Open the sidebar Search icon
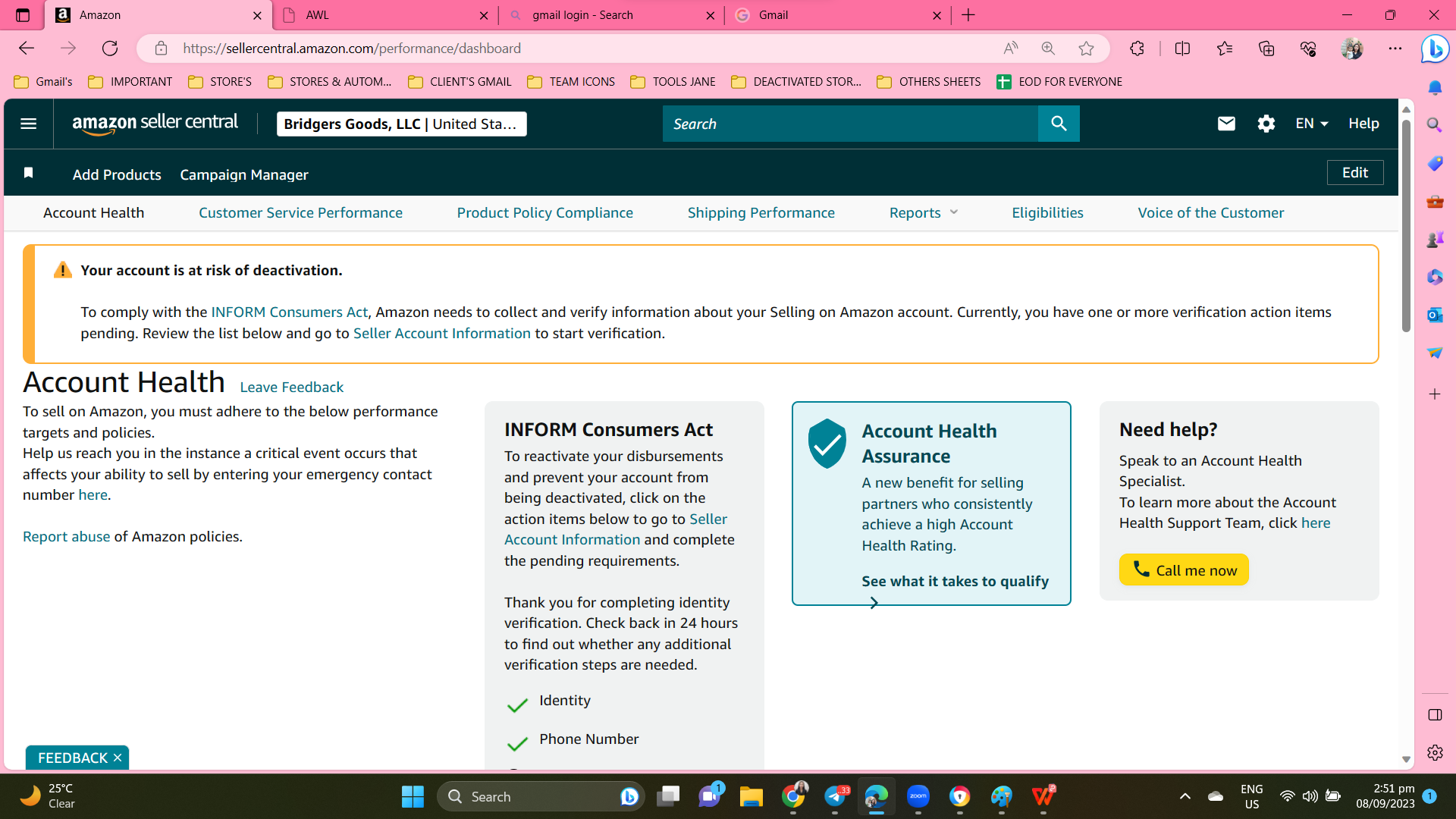Viewport: 1456px width, 819px height. coord(1435,125)
